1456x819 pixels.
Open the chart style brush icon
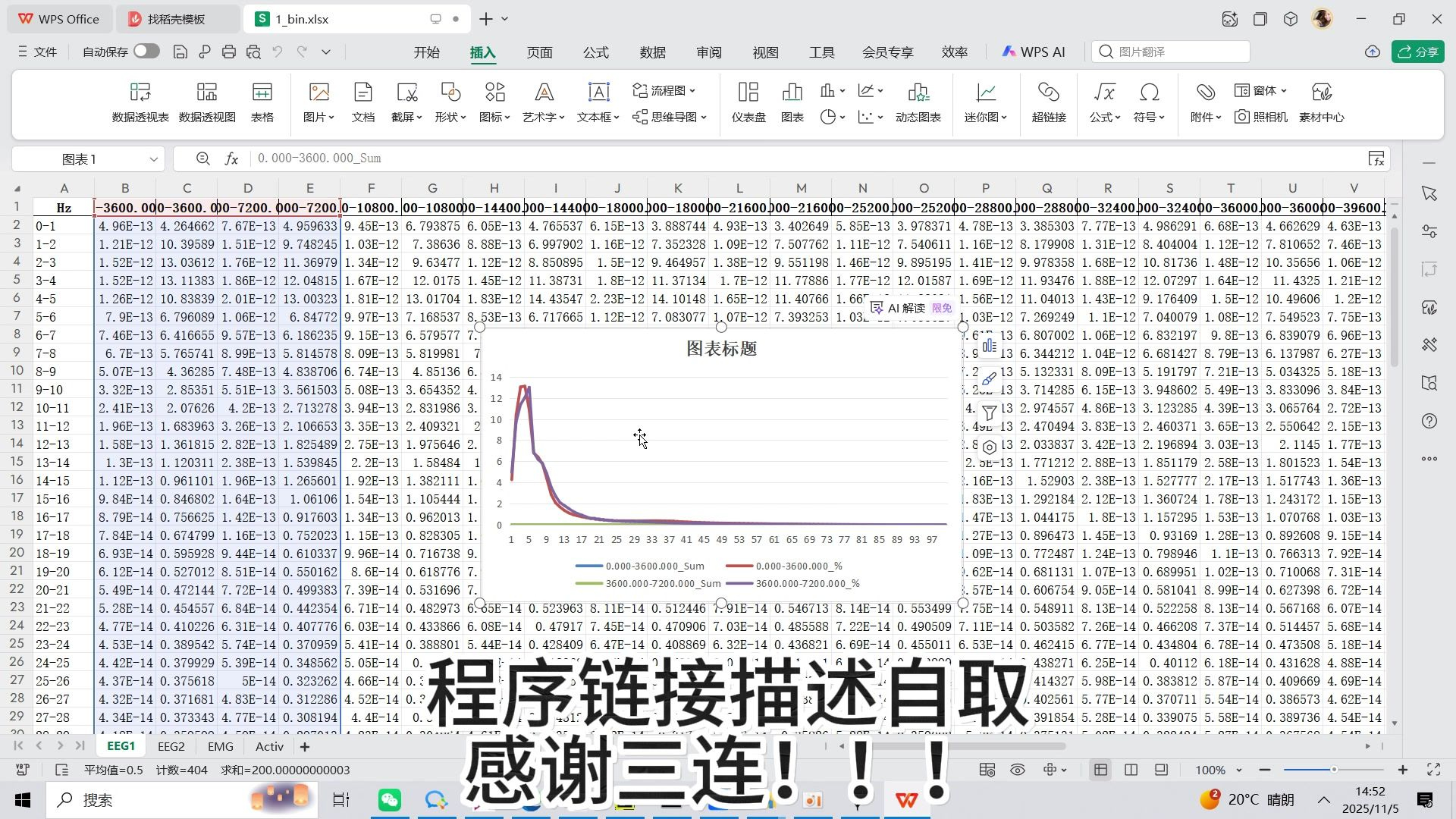pyautogui.click(x=989, y=379)
